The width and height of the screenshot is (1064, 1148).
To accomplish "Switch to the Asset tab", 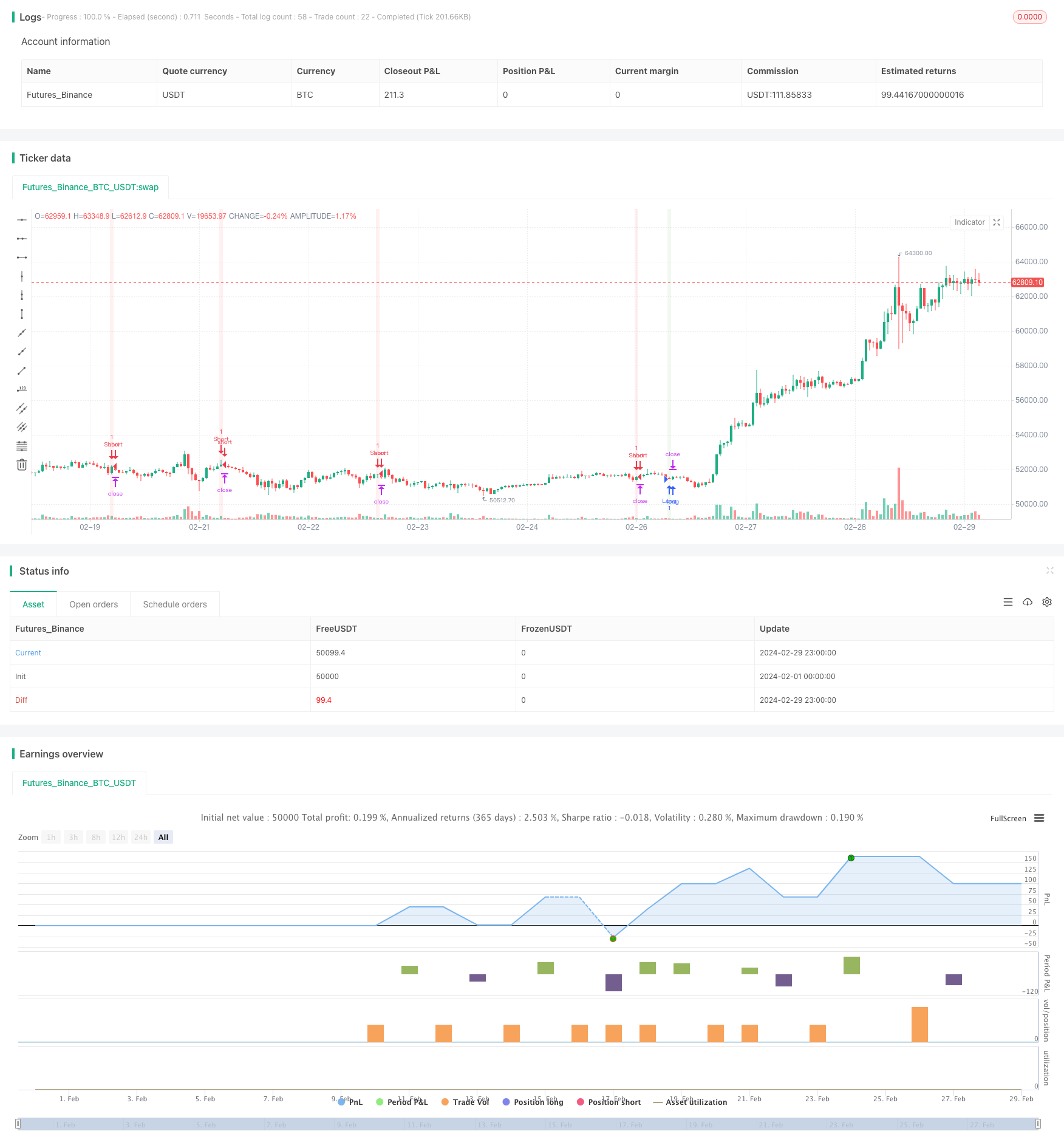I will point(33,604).
